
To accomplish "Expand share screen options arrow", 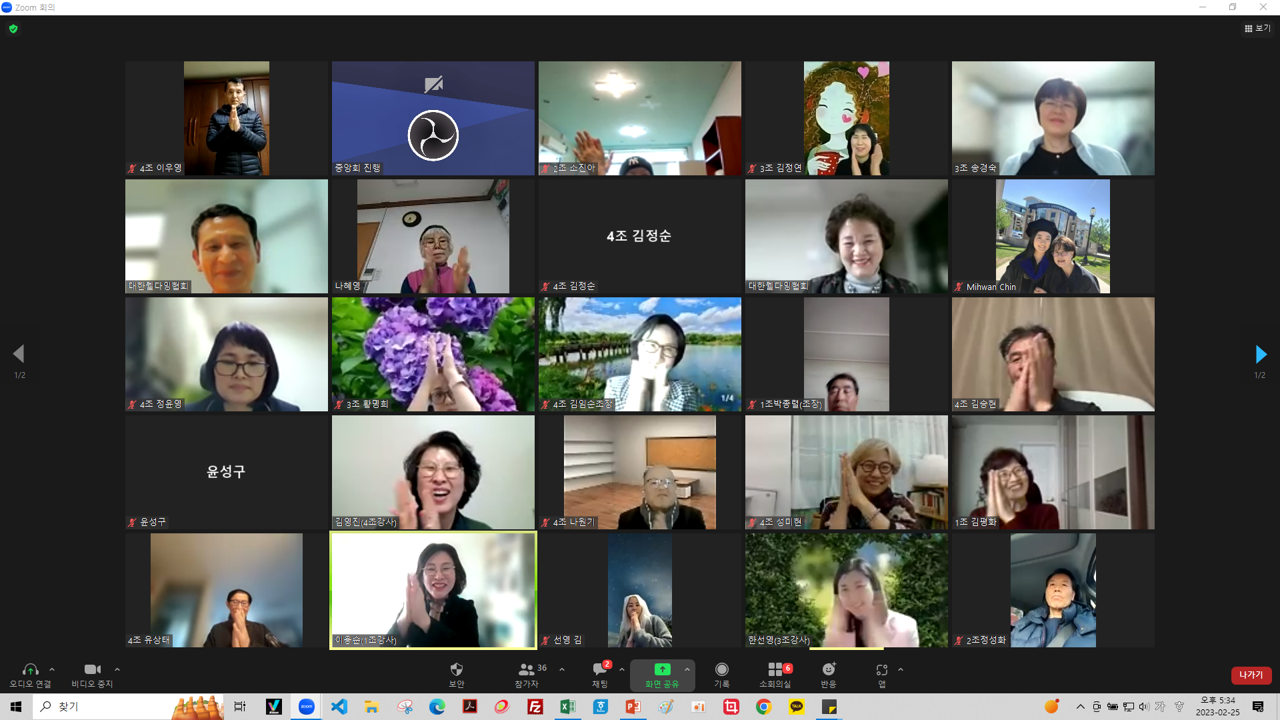I will click(x=687, y=670).
